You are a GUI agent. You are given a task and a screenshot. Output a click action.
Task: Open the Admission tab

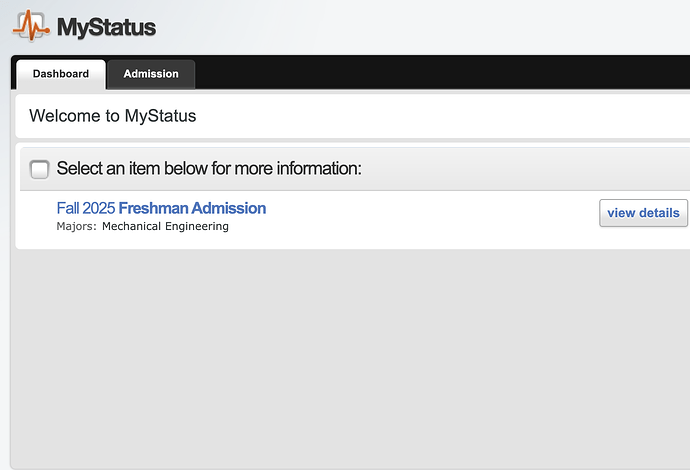pyautogui.click(x=151, y=74)
